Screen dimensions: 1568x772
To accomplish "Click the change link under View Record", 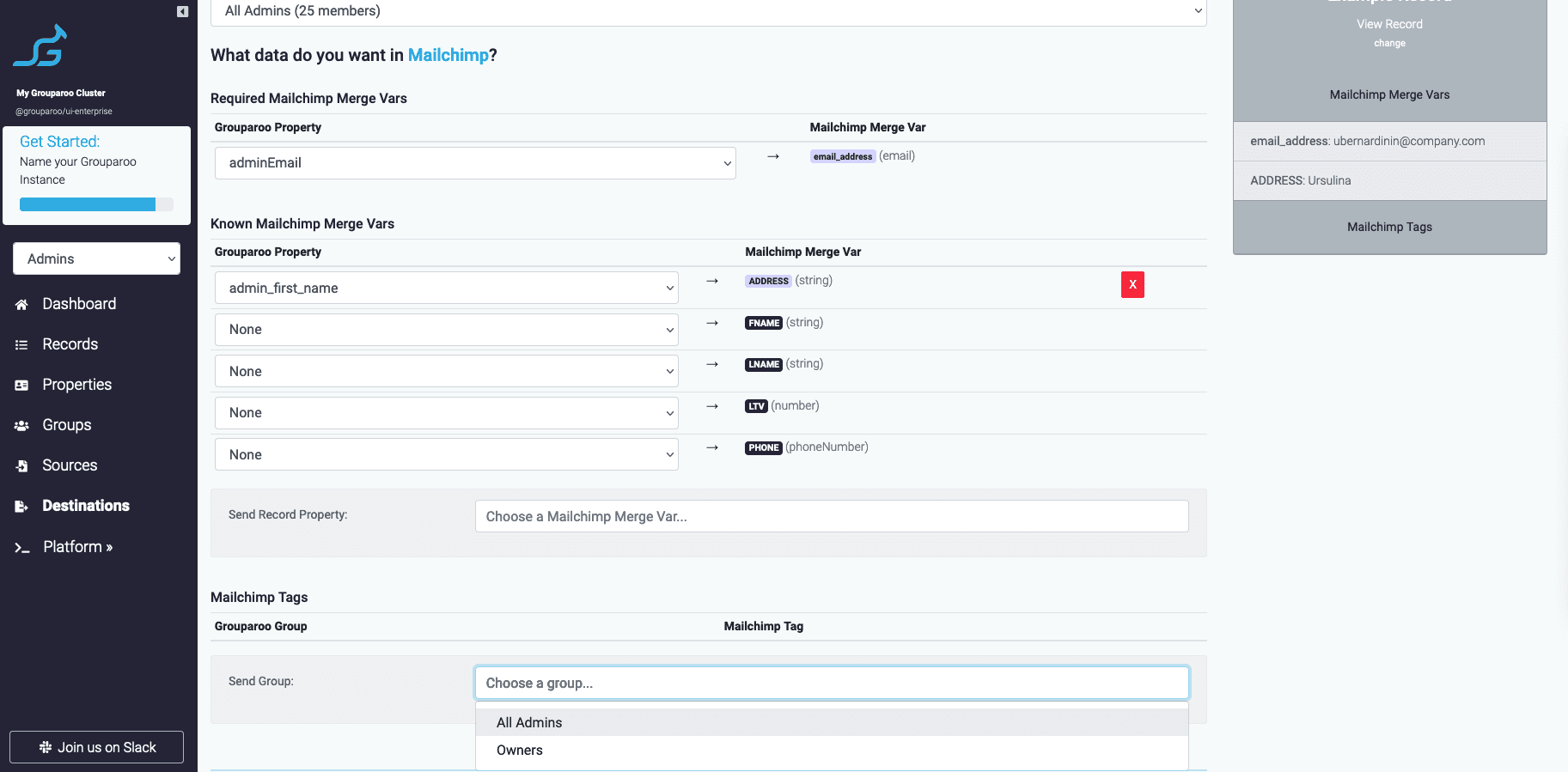I will coord(1389,43).
